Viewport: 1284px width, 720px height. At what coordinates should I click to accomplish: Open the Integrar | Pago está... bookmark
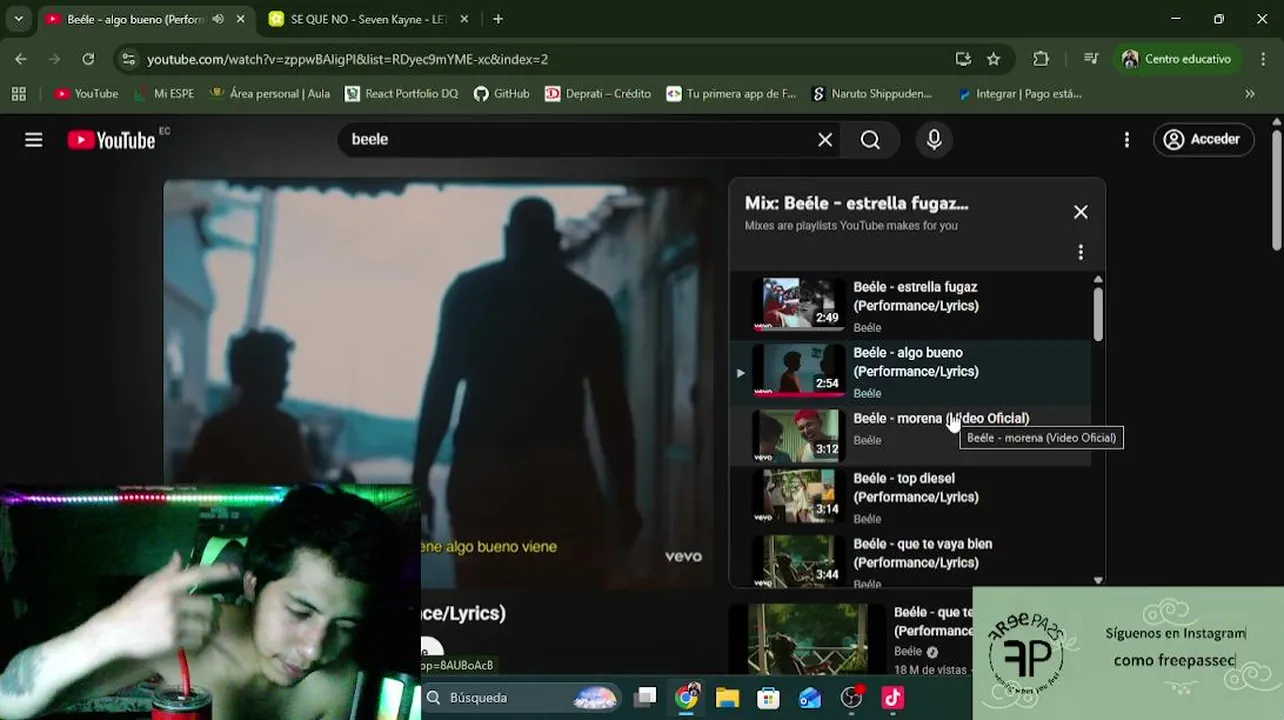pyautogui.click(x=1020, y=93)
